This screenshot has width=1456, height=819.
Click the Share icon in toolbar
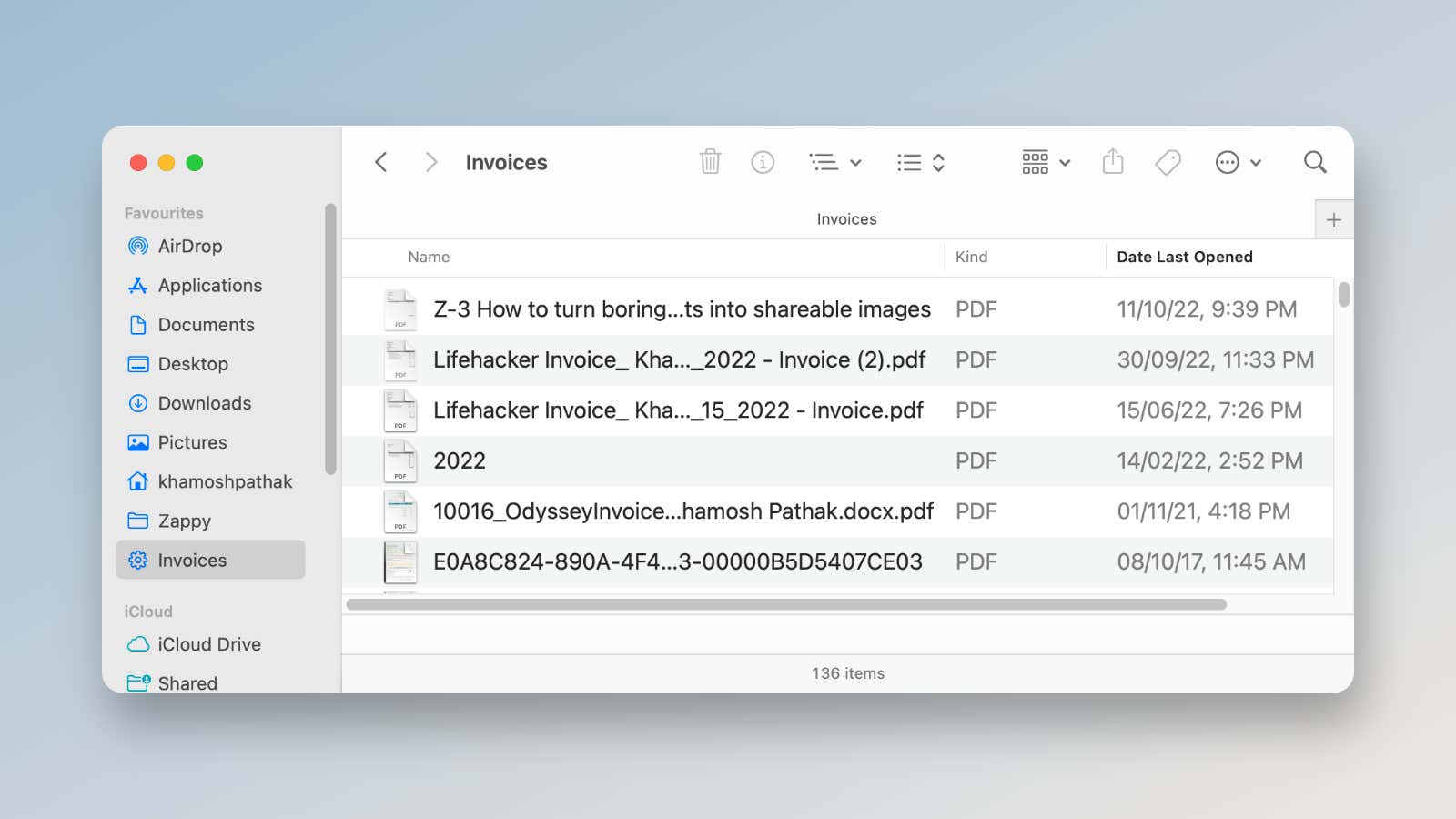[1113, 162]
